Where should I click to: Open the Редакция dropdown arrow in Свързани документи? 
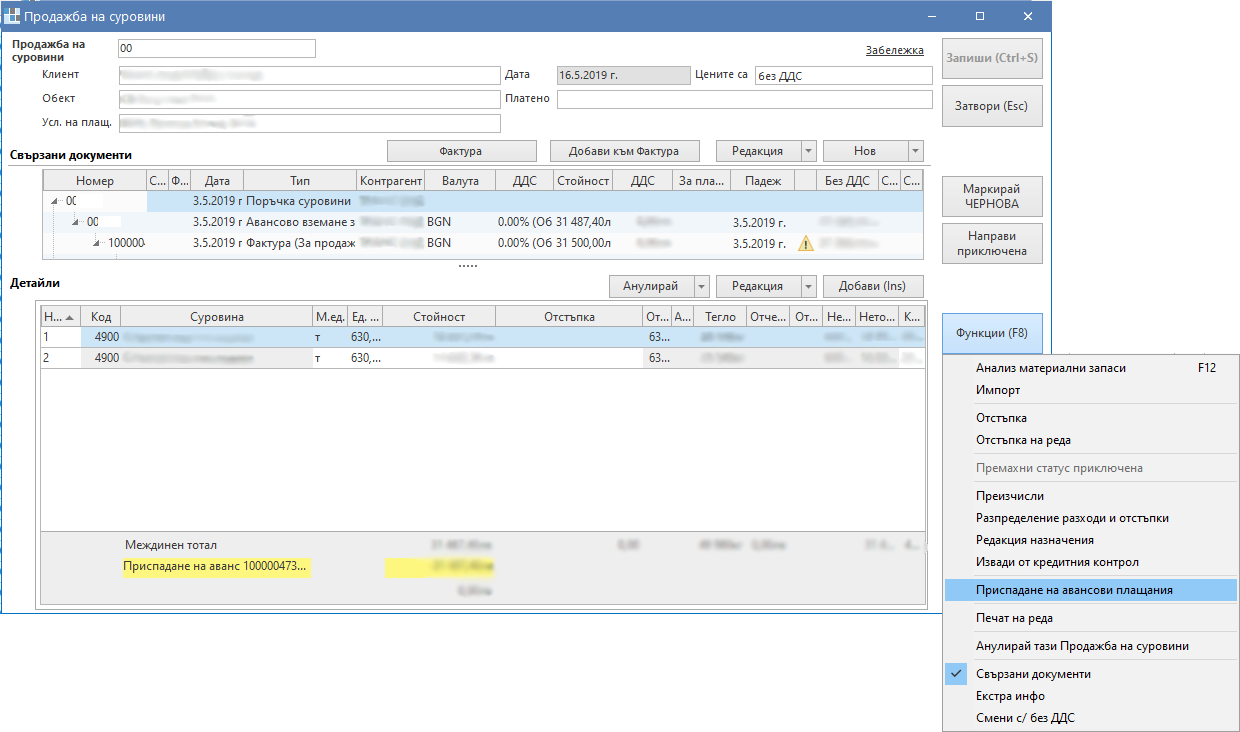click(x=807, y=151)
